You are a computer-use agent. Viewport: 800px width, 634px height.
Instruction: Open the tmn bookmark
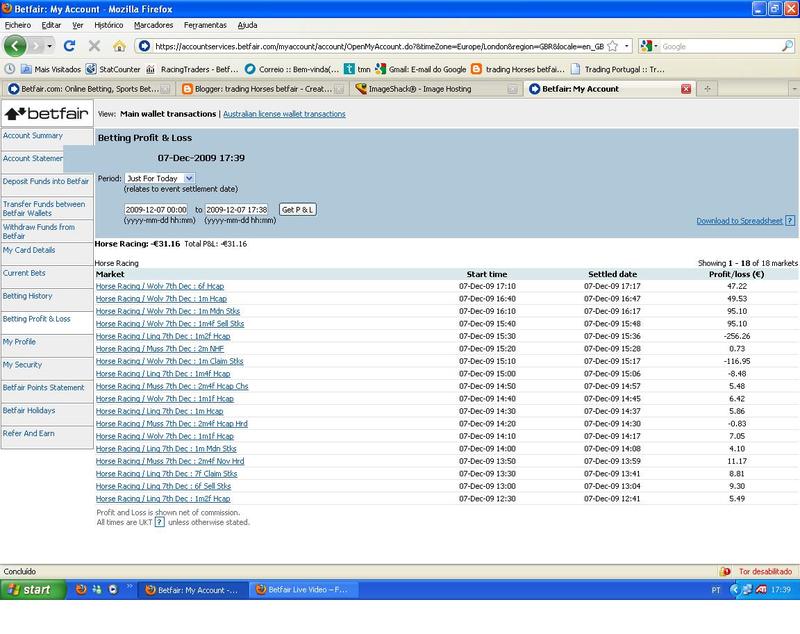point(357,69)
